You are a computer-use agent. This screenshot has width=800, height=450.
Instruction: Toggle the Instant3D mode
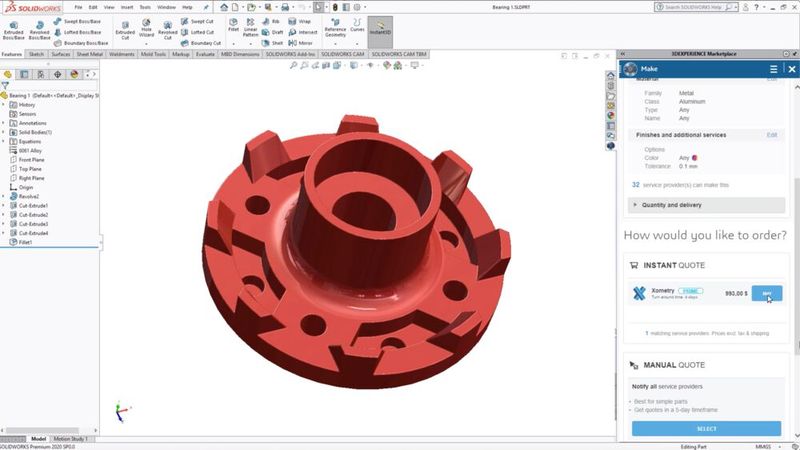click(380, 28)
